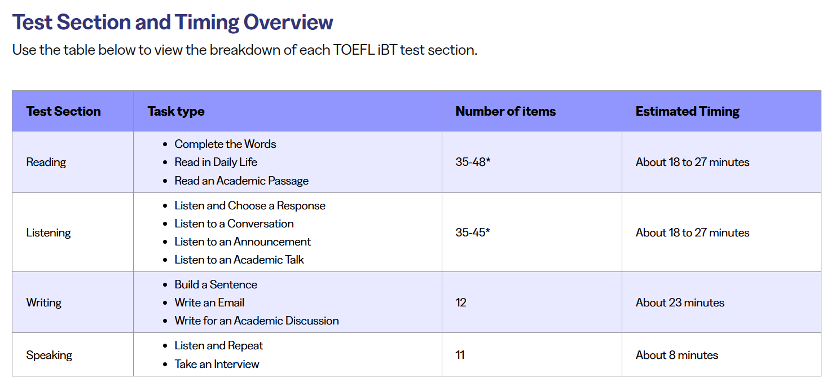Select Read in Daily Life item

tap(215, 162)
